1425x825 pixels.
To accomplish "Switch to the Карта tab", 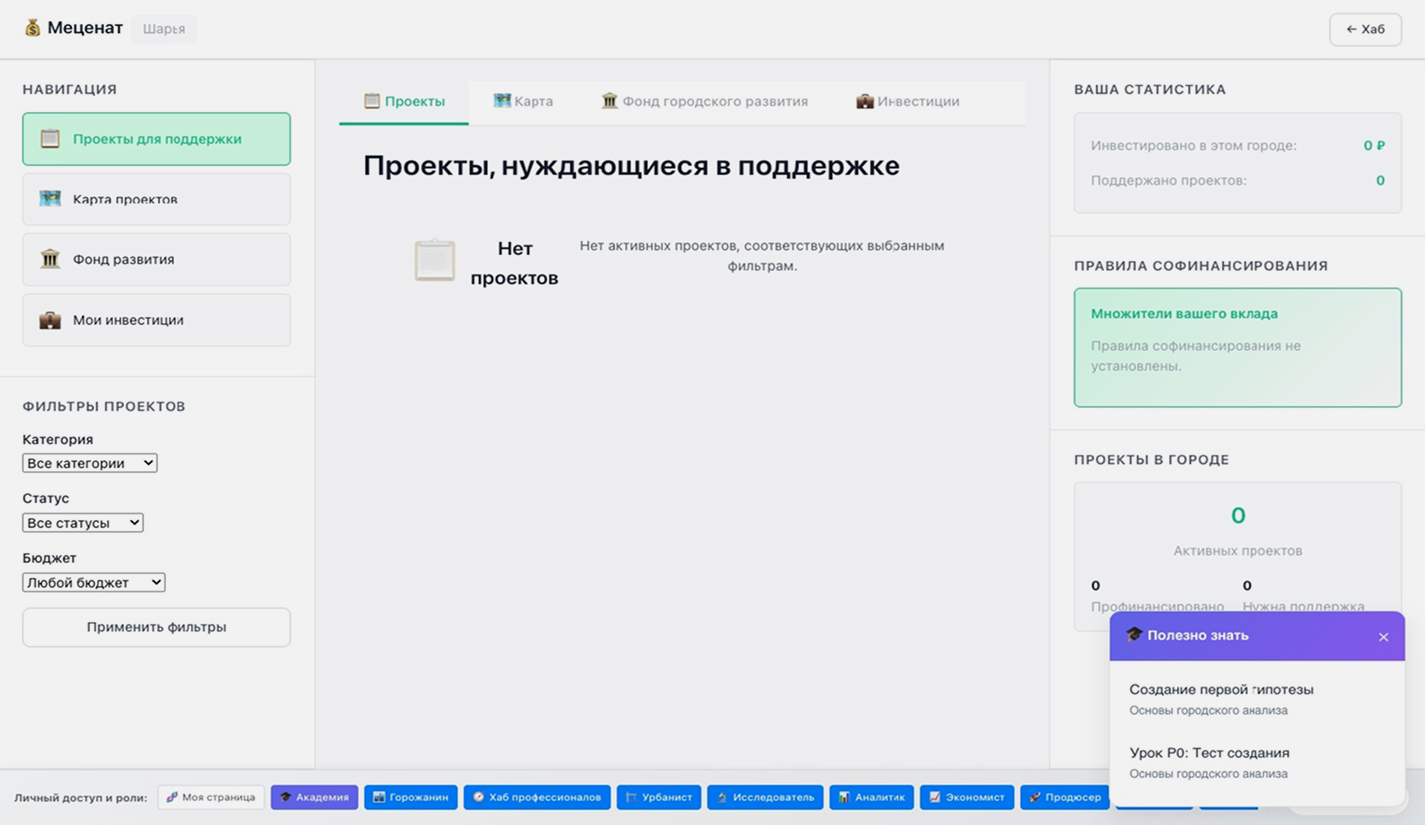I will (x=523, y=101).
